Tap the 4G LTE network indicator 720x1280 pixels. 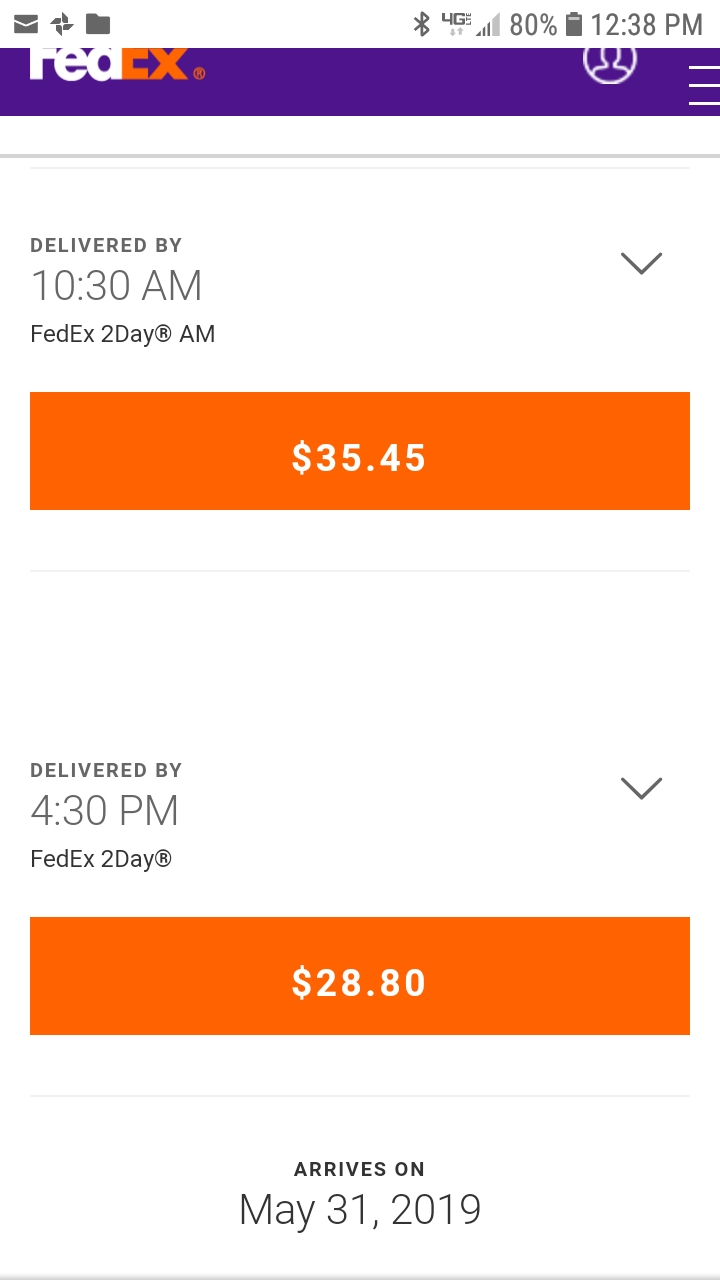click(x=455, y=24)
